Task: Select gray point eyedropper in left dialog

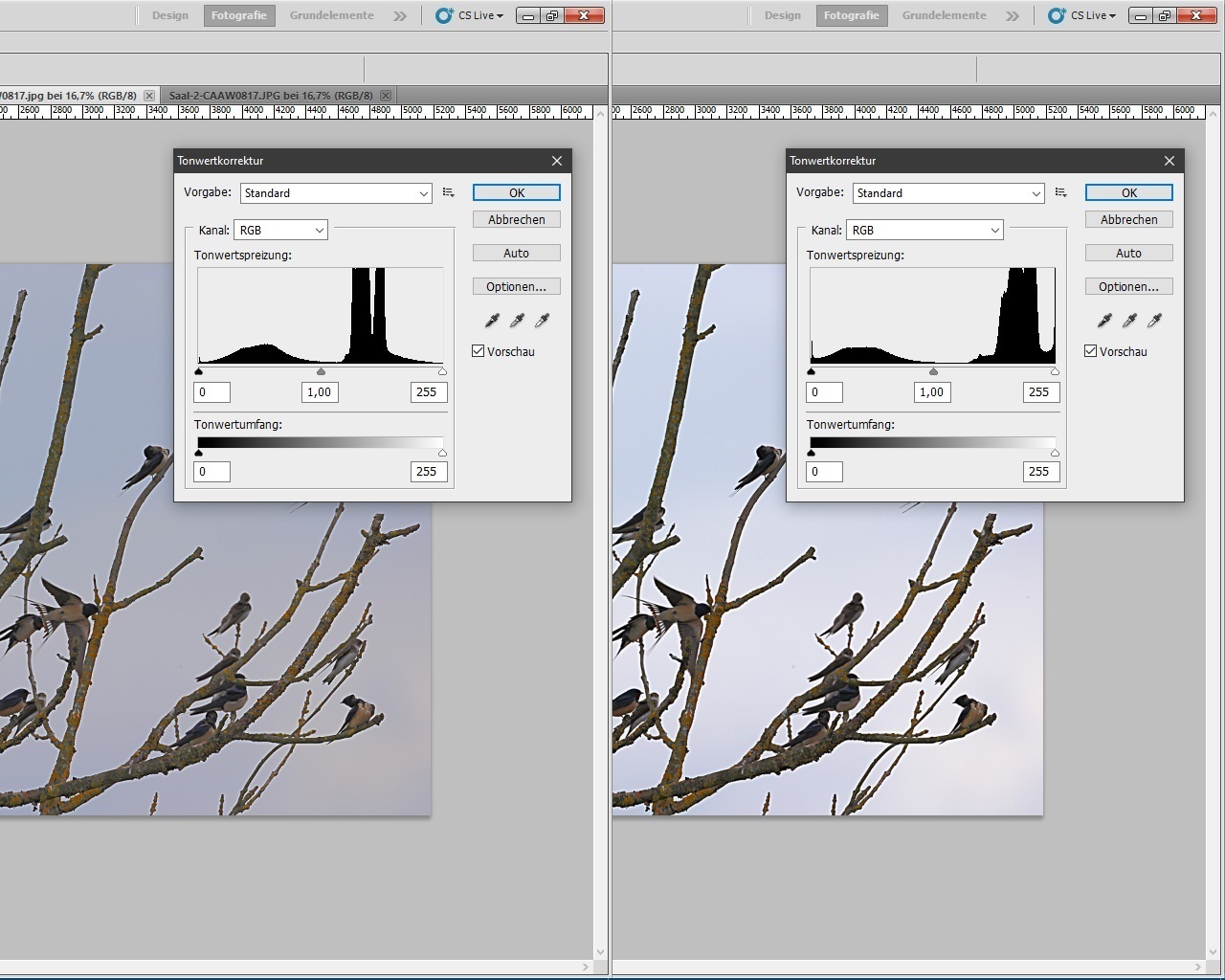Action: click(x=518, y=321)
